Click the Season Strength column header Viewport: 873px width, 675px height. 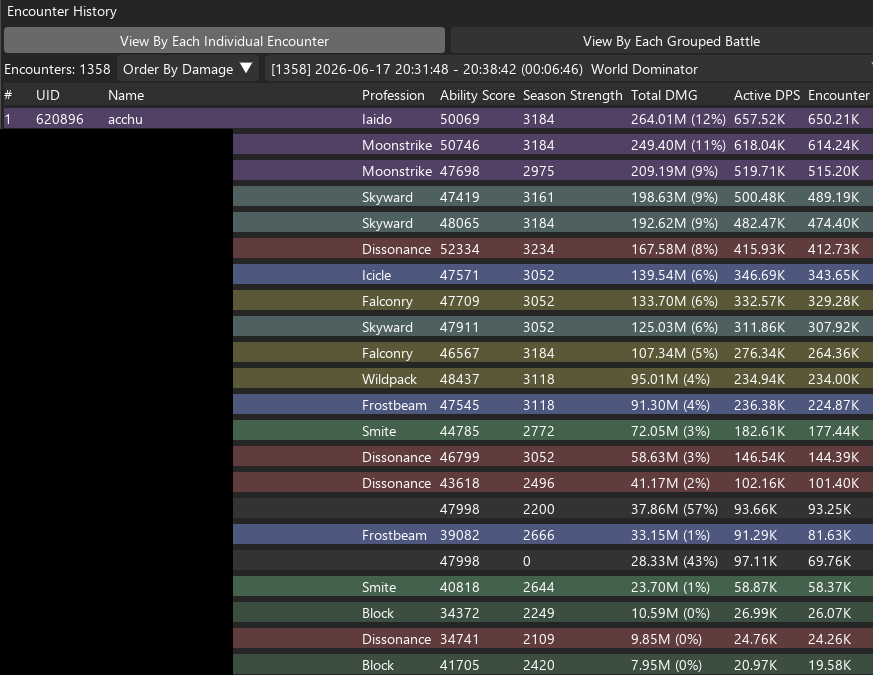pyautogui.click(x=572, y=95)
